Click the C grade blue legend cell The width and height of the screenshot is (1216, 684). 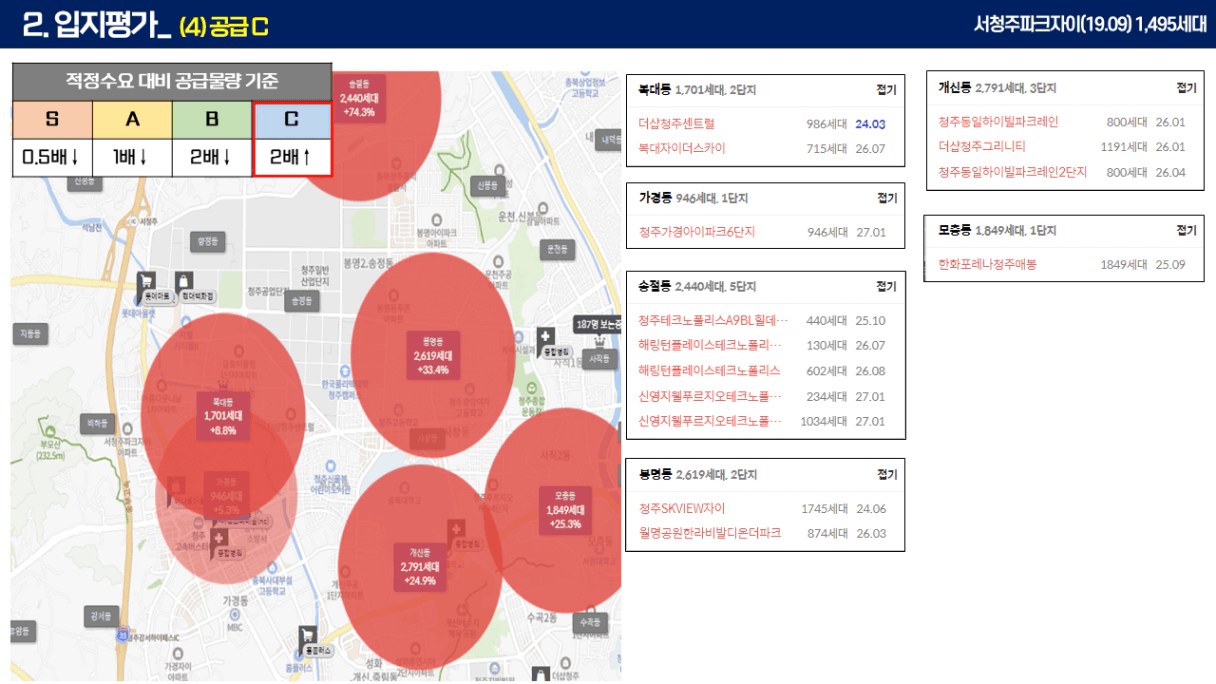(x=292, y=120)
